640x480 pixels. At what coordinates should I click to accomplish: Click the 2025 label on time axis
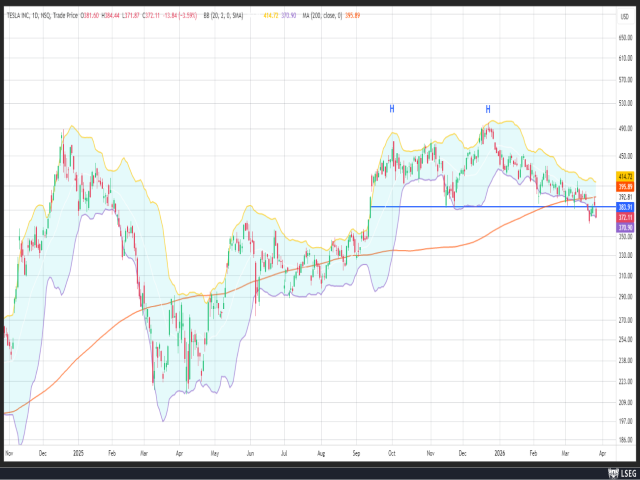click(78, 453)
